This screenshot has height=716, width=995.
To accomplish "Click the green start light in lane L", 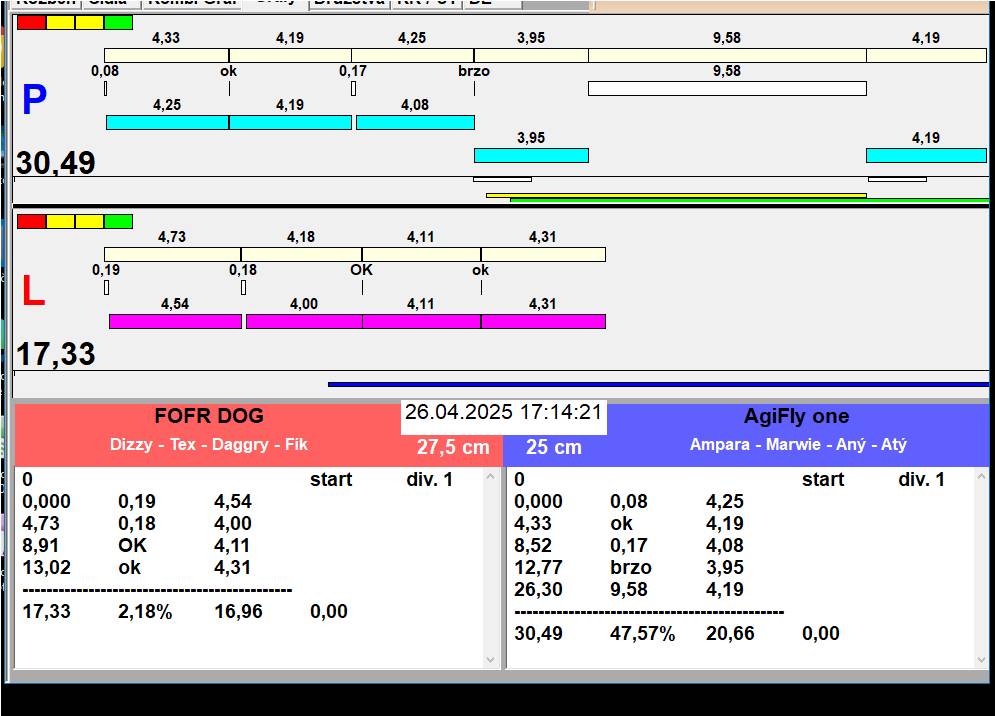I will tap(118, 221).
